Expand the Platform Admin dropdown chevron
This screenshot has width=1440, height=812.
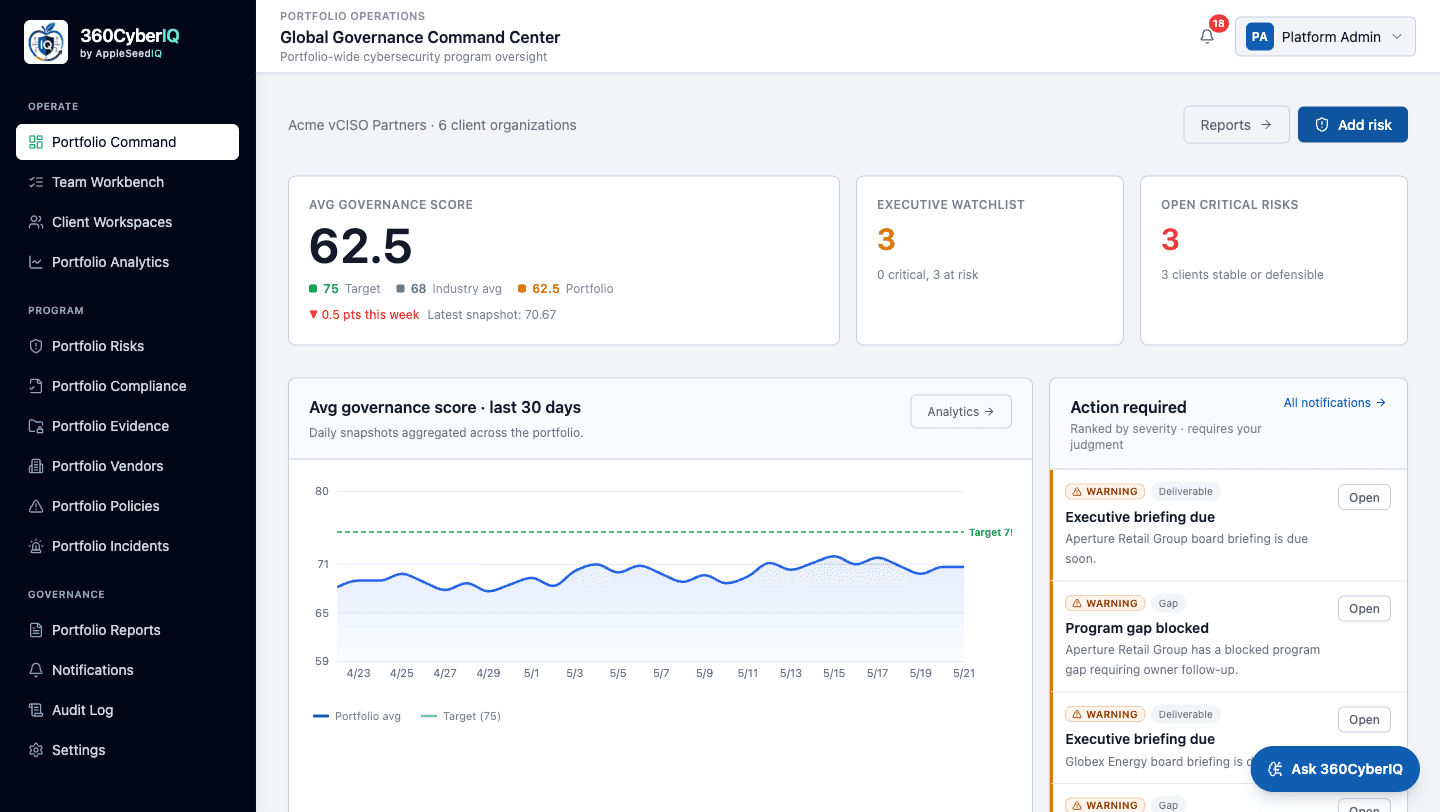click(1397, 37)
